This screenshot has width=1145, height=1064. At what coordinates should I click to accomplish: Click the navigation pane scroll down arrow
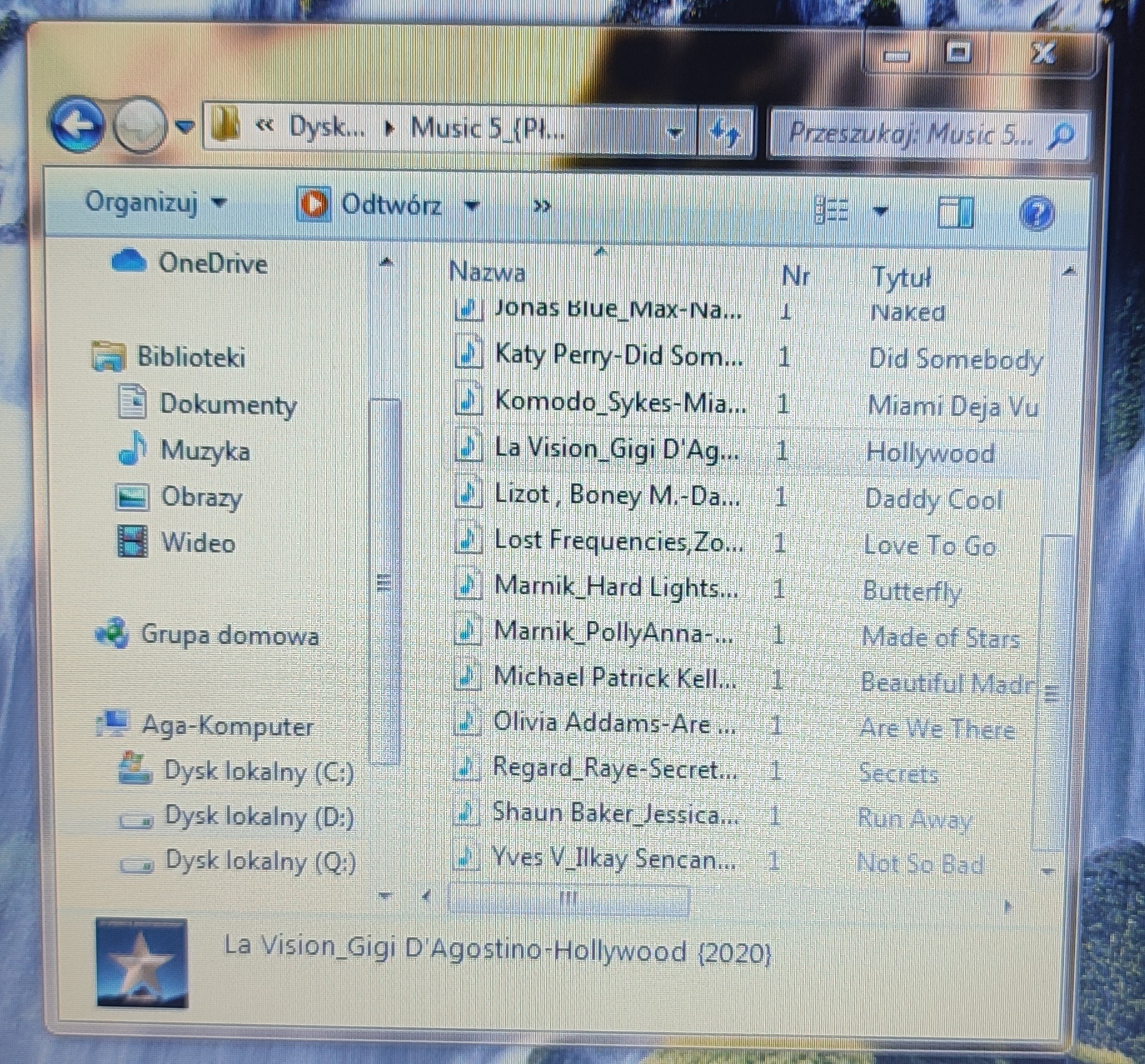click(x=385, y=897)
